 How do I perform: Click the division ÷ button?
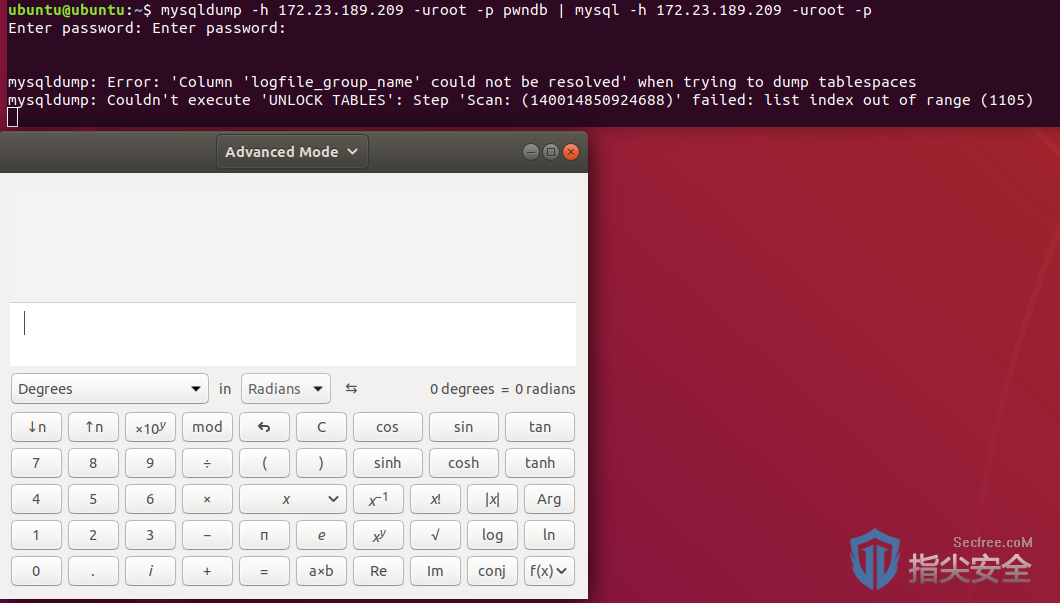pos(207,462)
